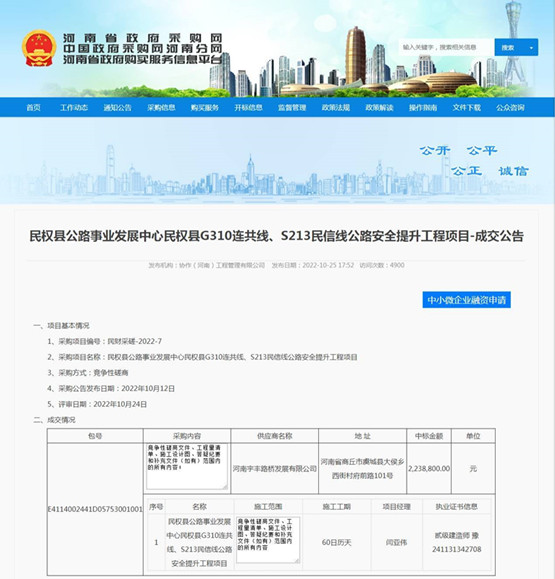Focus the keyword search input field

tap(446, 47)
